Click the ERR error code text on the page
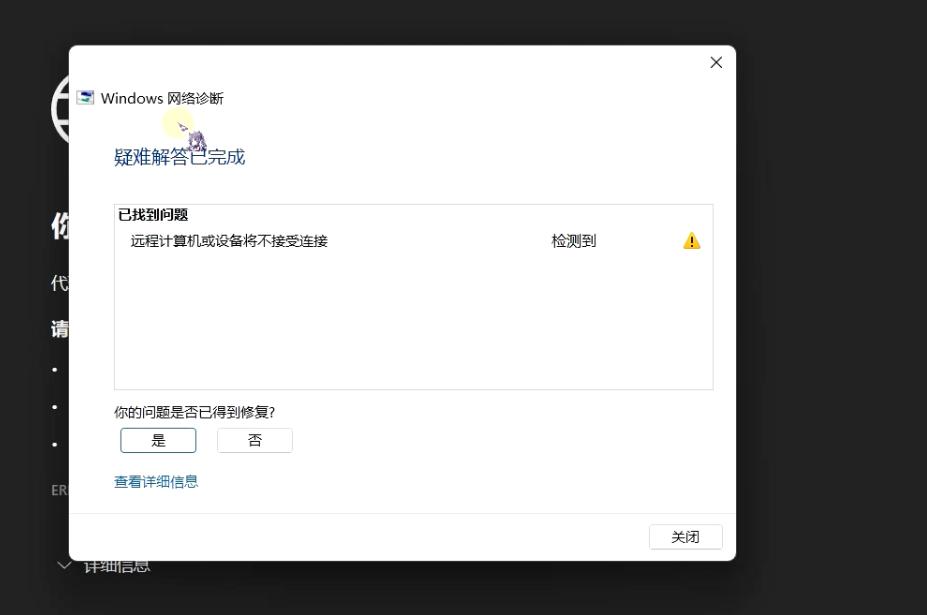Image resolution: width=927 pixels, height=615 pixels. (60, 490)
